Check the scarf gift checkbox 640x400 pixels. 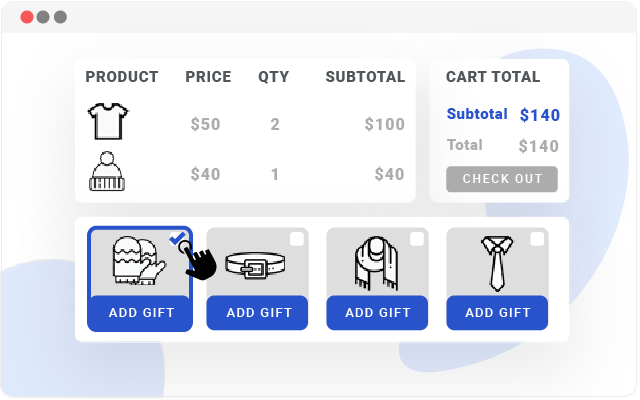point(417,238)
